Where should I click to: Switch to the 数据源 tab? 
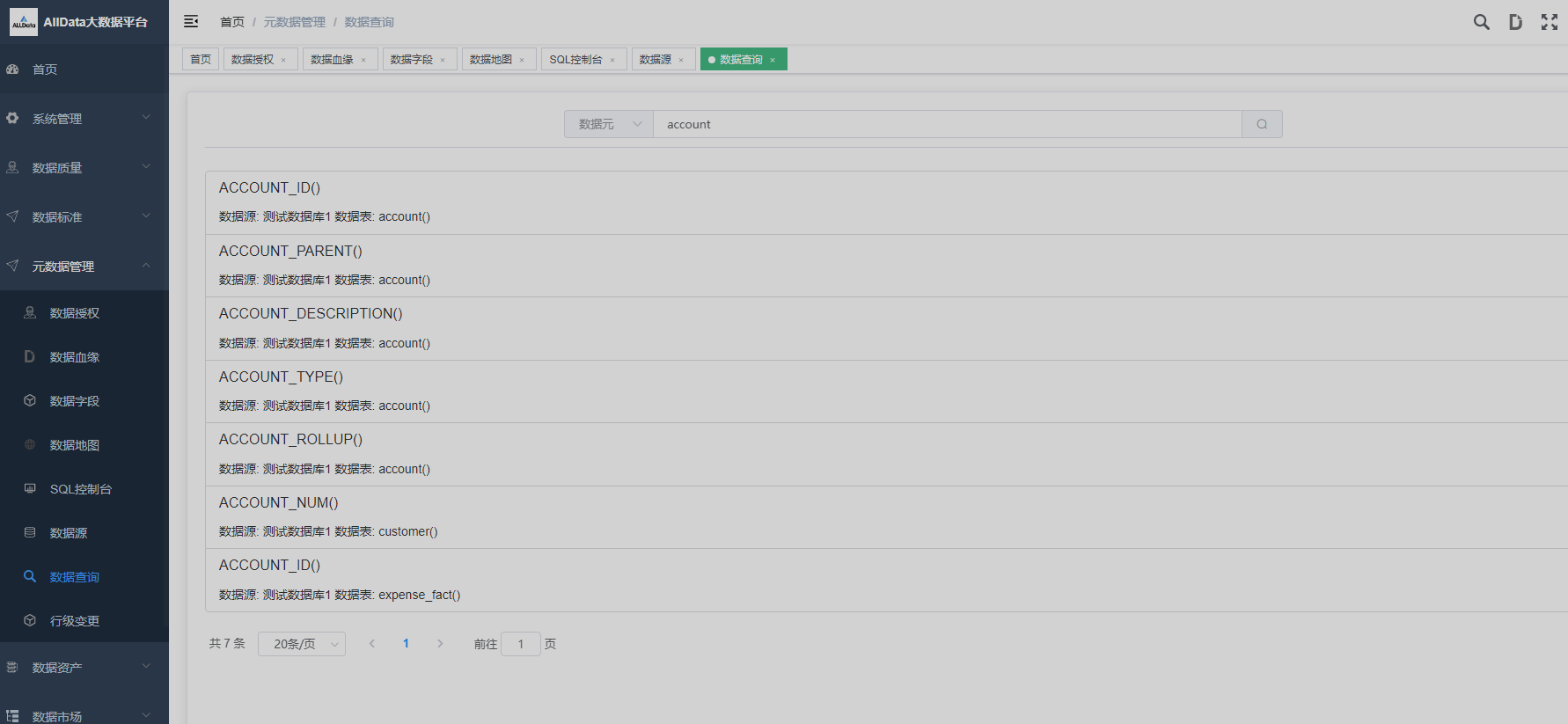pos(655,60)
